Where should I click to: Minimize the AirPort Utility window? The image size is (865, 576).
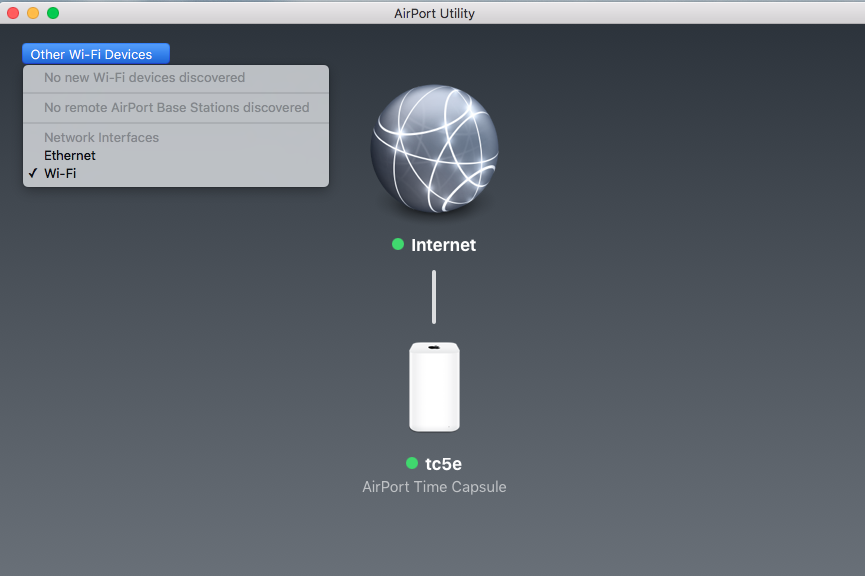[33, 13]
